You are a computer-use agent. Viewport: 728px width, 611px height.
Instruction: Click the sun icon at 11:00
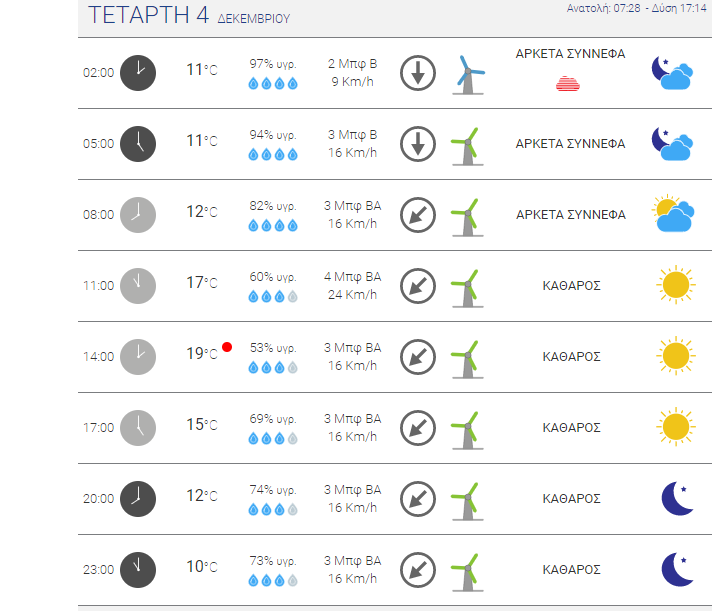click(676, 285)
